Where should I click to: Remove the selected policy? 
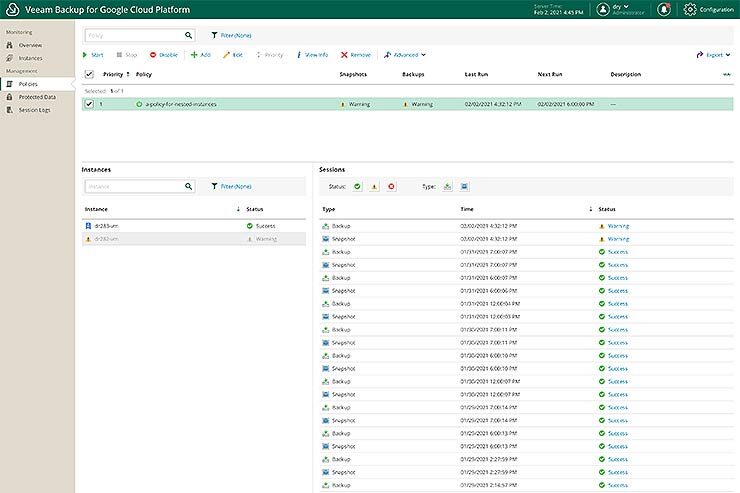[x=355, y=55]
